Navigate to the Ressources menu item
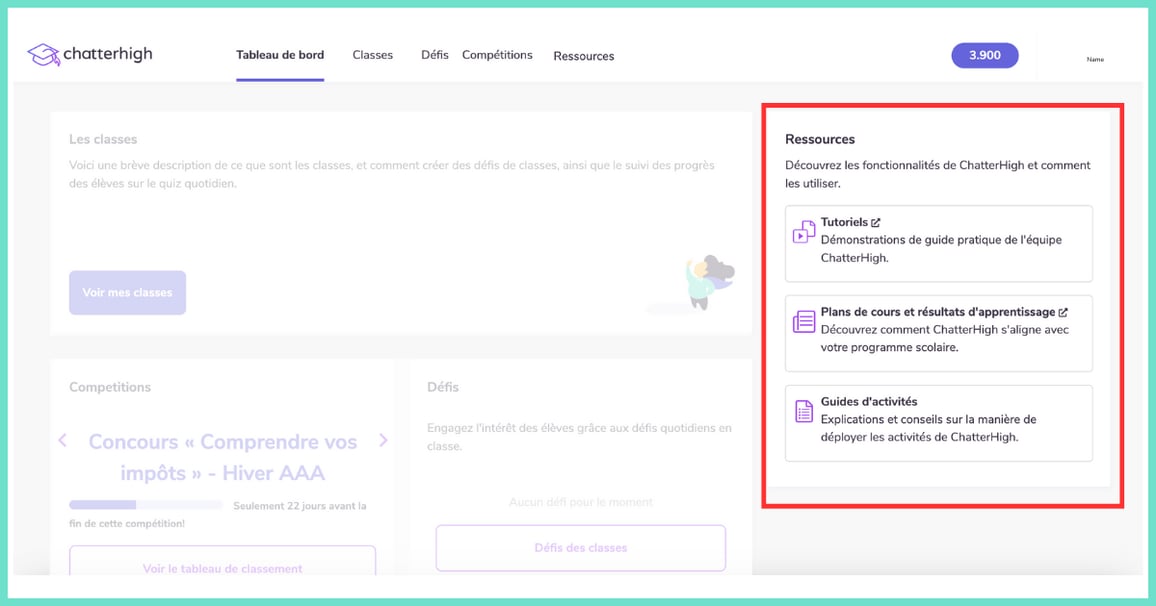This screenshot has width=1156, height=606. coord(583,57)
